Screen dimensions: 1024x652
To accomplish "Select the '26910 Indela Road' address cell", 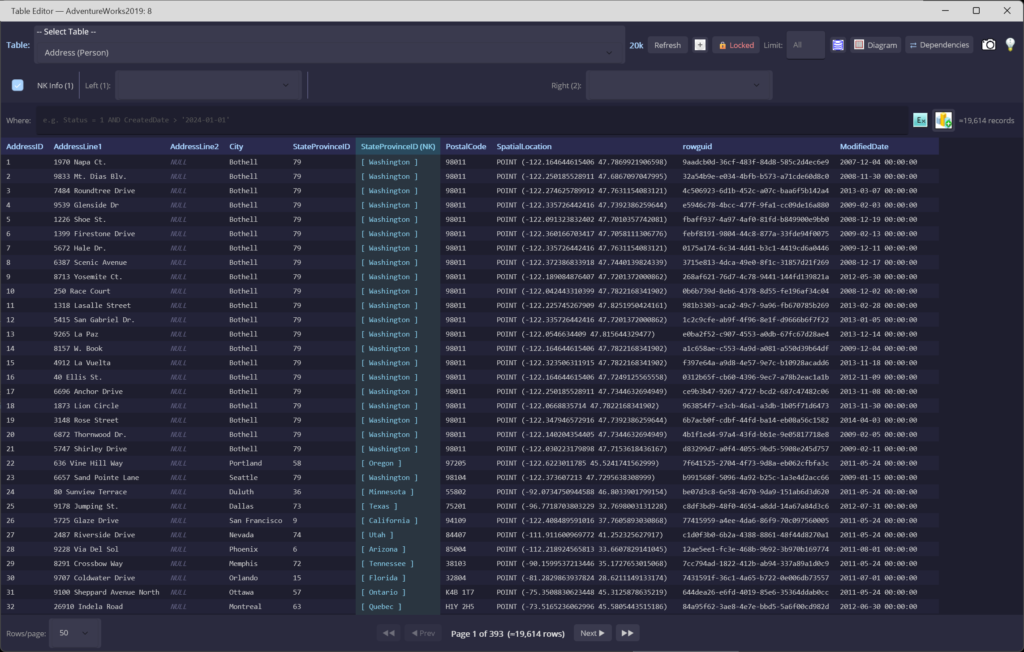I will point(88,607).
